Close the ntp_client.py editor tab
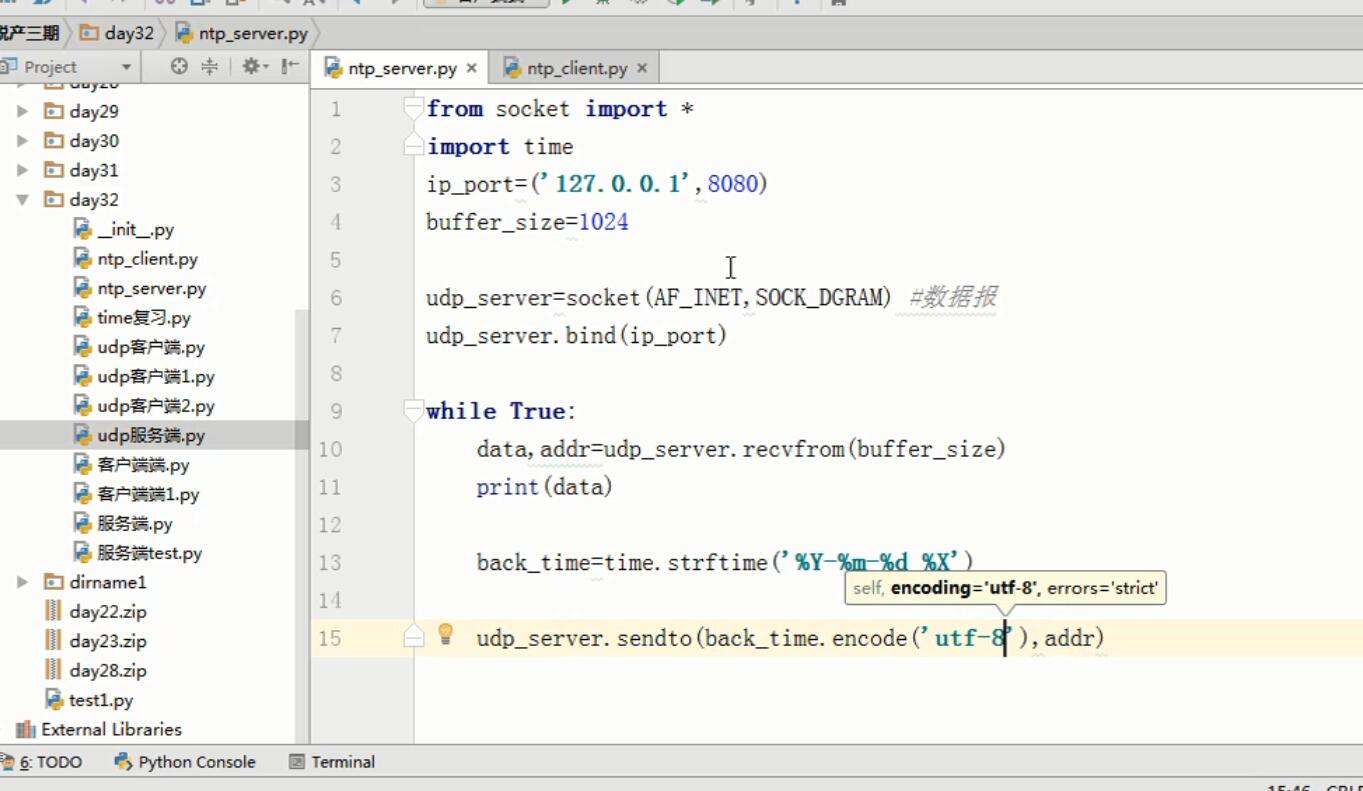The height and width of the screenshot is (791, 1363). 642,68
